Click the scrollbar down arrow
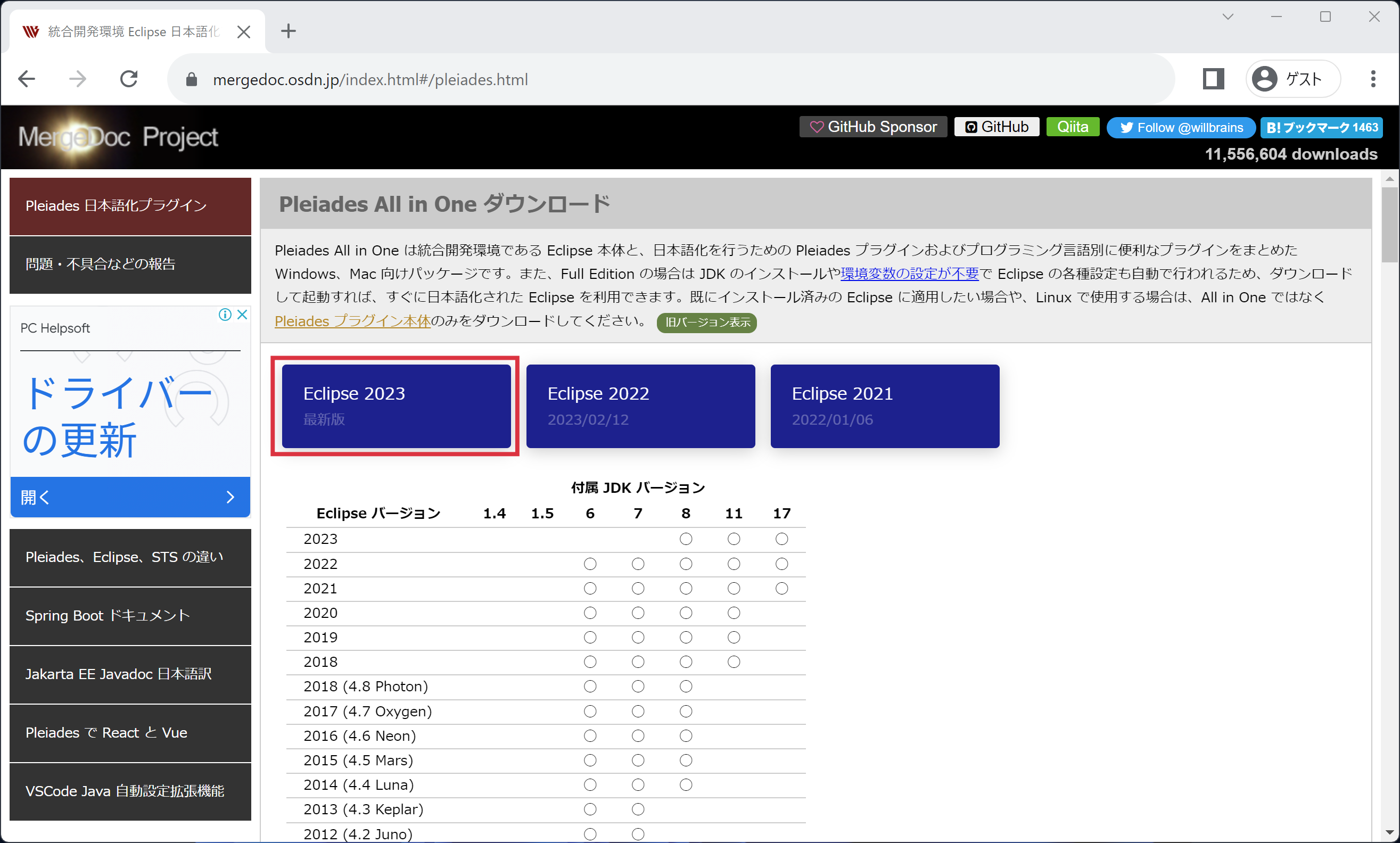The width and height of the screenshot is (1400, 843). click(x=1390, y=832)
